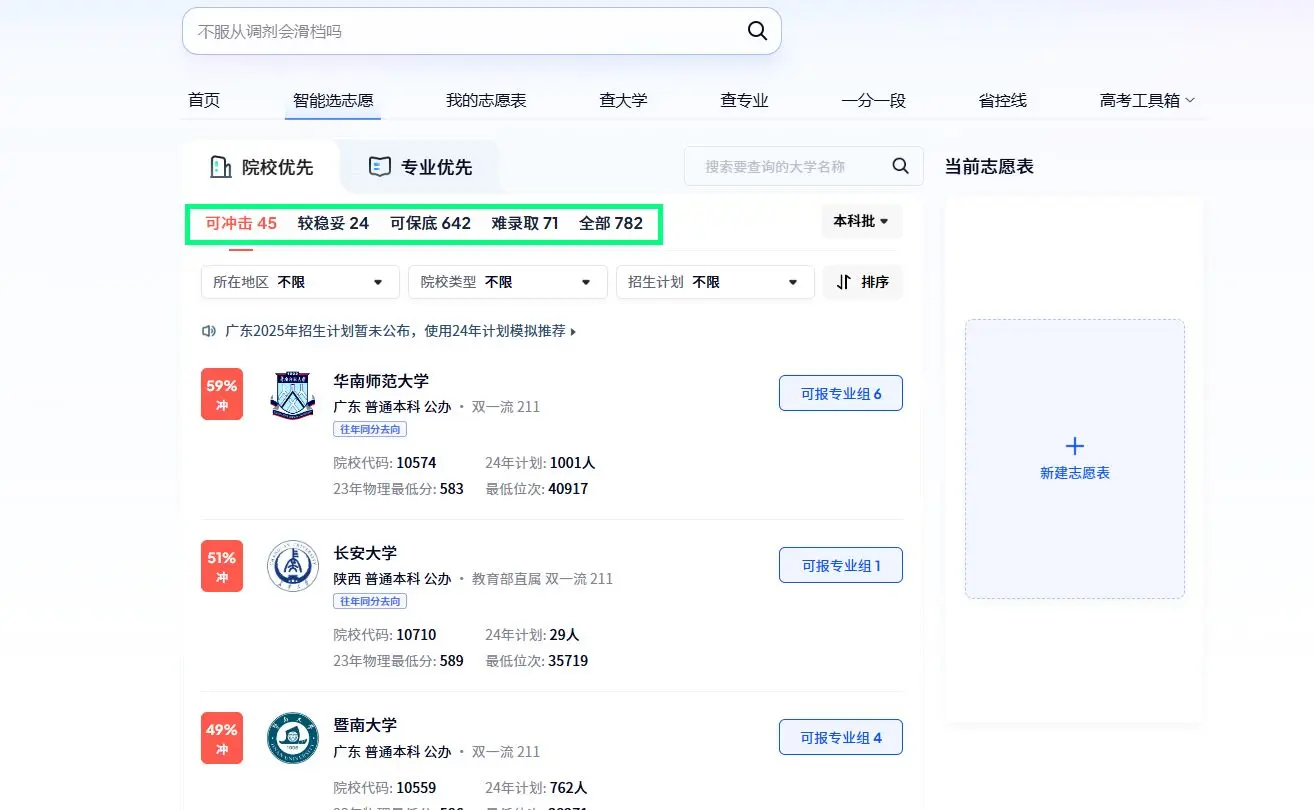Click the 搜索要查询的大学名称 input field
1314x810 pixels.
(785, 166)
